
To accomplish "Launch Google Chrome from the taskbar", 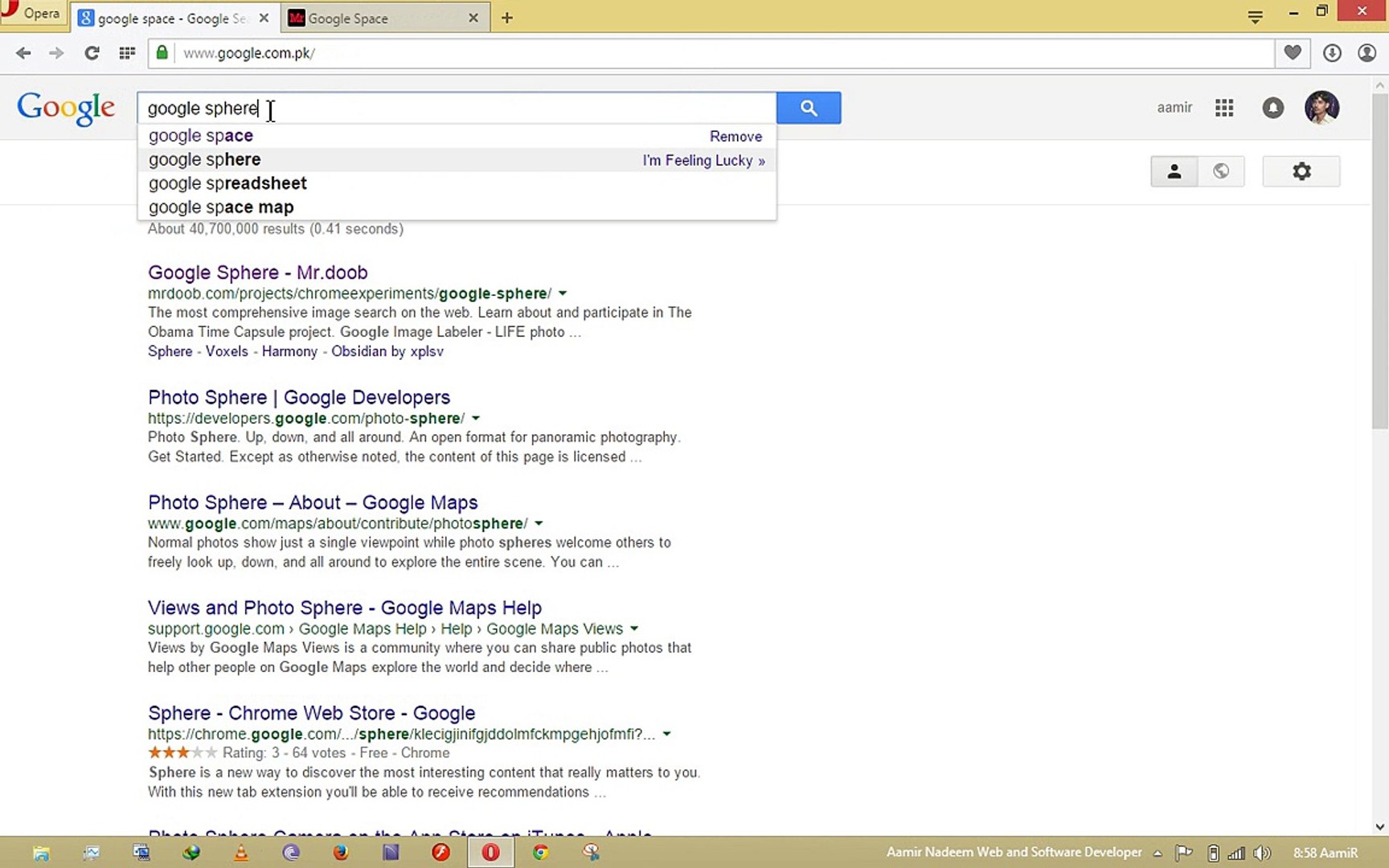I will [541, 853].
